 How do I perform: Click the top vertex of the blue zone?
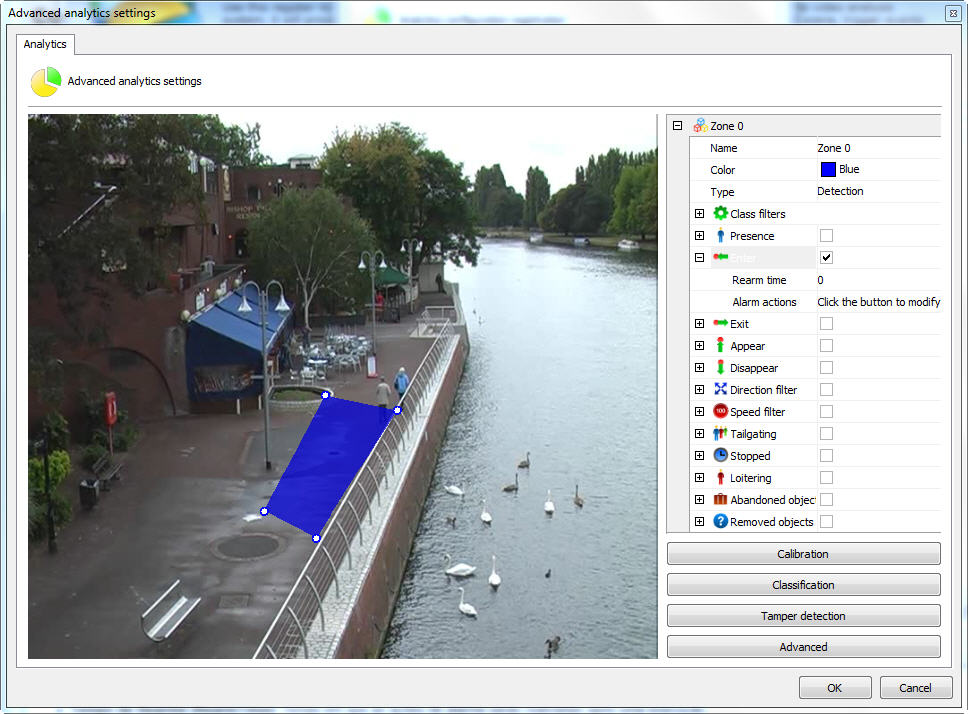pyautogui.click(x=325, y=395)
